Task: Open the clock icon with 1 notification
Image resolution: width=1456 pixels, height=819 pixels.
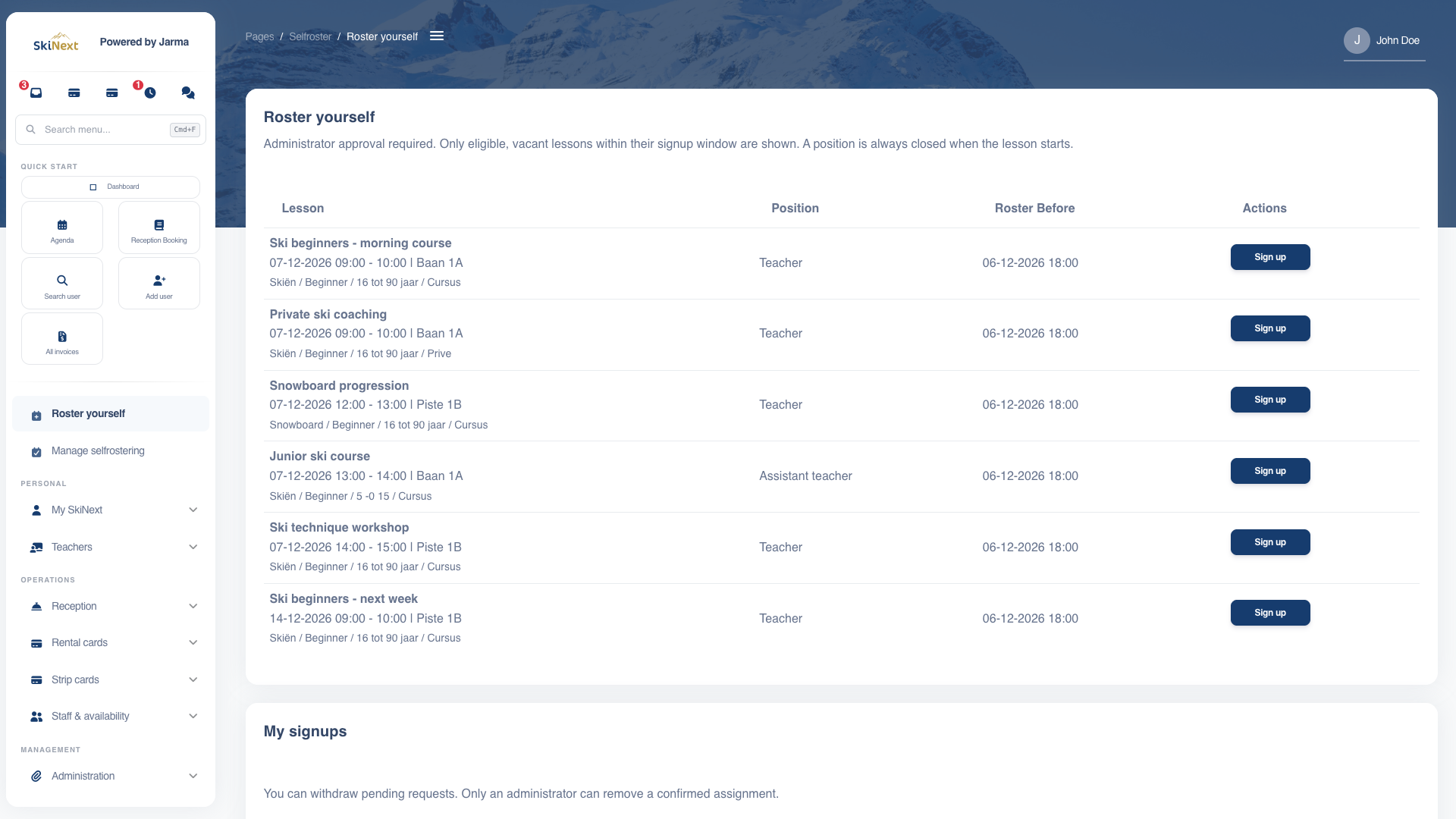Action: (150, 93)
